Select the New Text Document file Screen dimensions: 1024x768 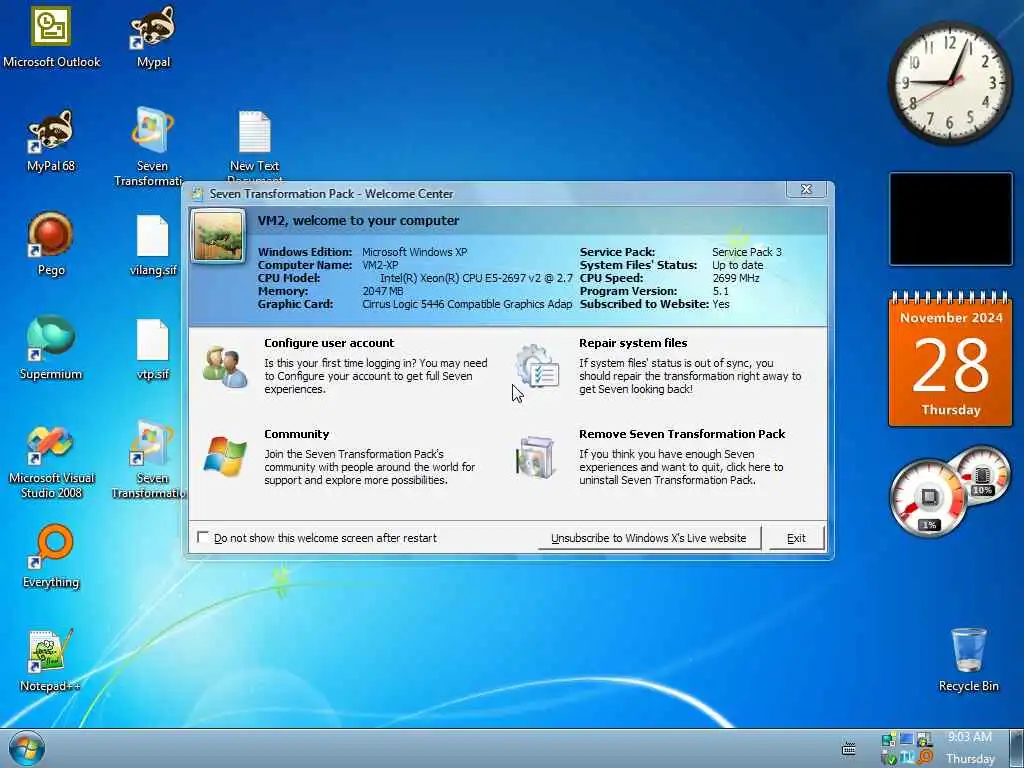click(254, 146)
